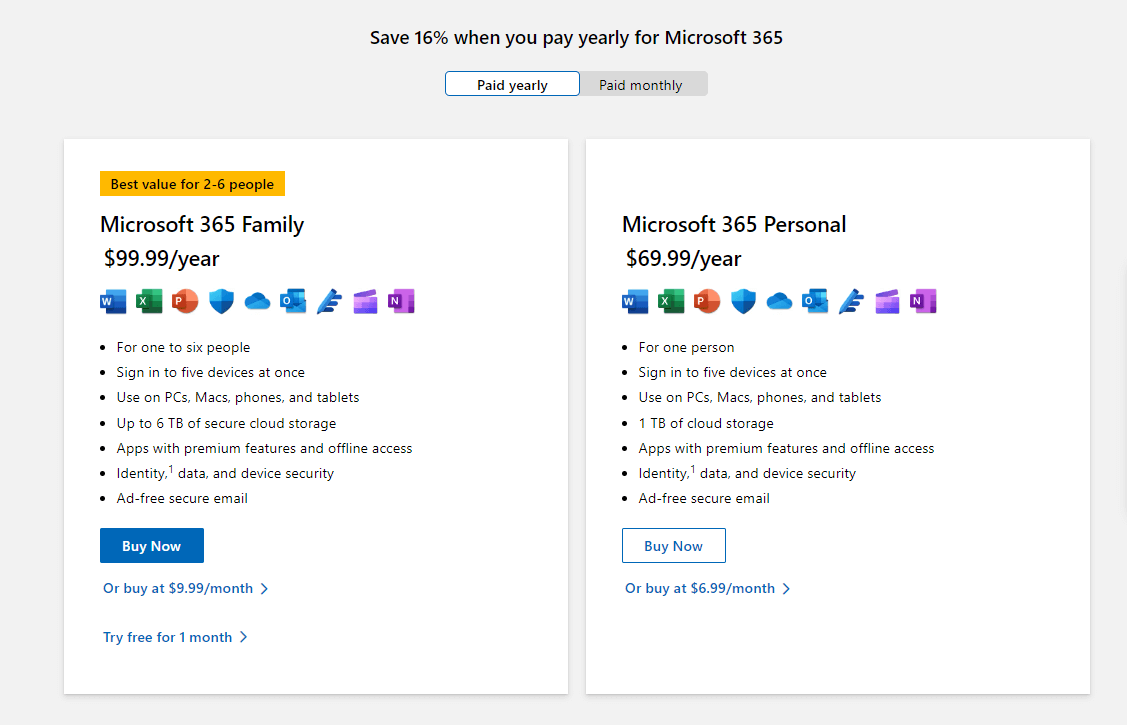This screenshot has height=725, width=1127.
Task: Click Buy Now for Microsoft 365 Personal
Action: coord(673,545)
